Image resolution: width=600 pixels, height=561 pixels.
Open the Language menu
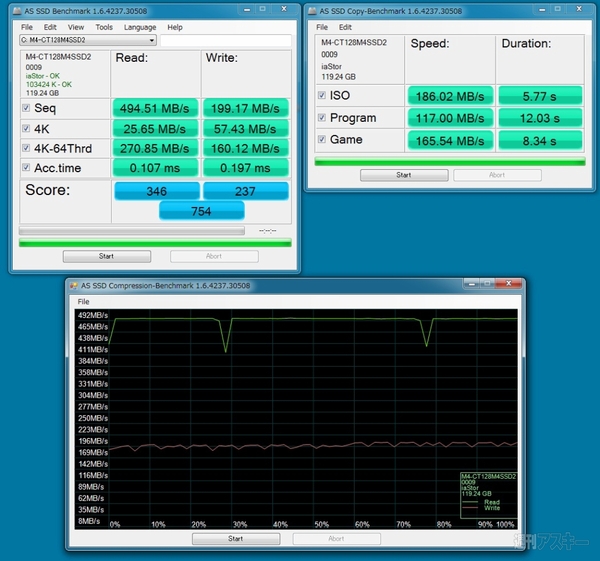tap(140, 27)
